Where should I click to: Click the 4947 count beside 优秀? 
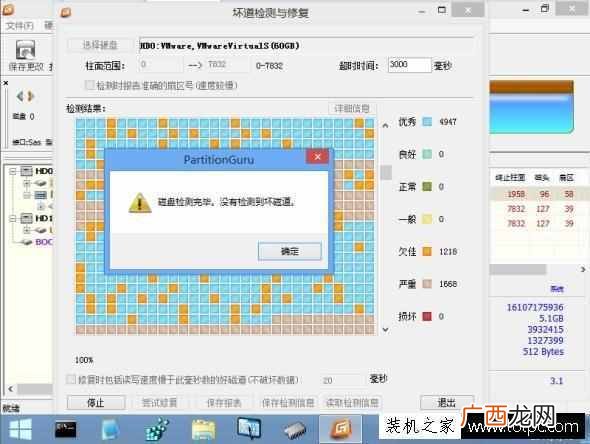[x=448, y=122]
